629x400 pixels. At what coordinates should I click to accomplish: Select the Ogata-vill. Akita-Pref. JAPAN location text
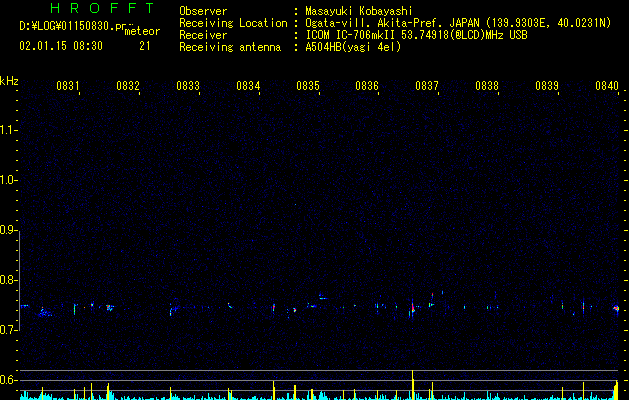coord(458,23)
